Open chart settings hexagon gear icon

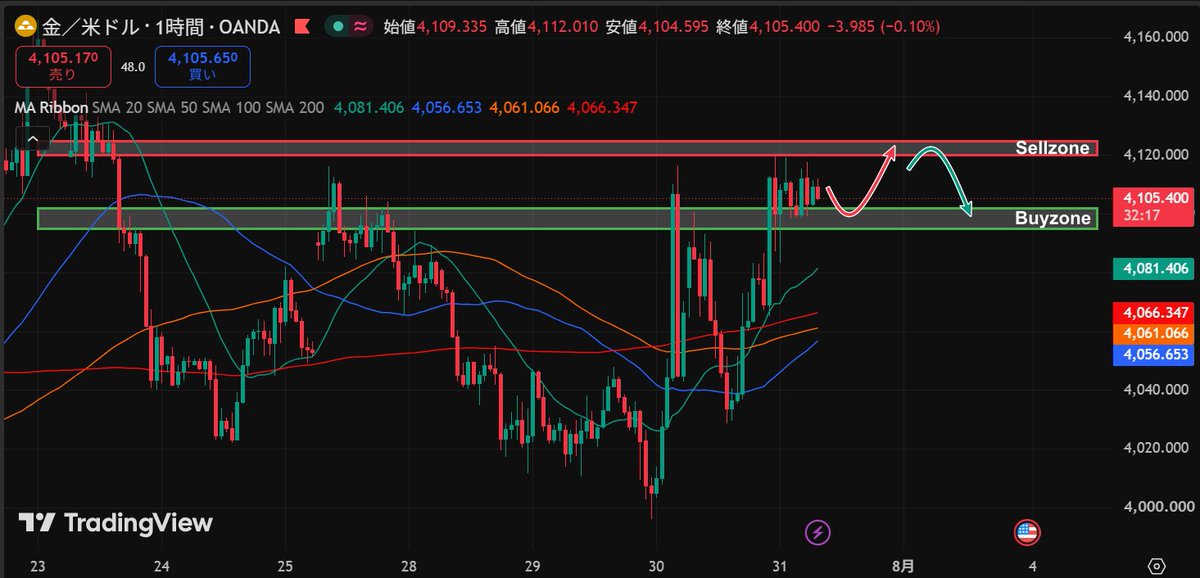pos(1156,565)
